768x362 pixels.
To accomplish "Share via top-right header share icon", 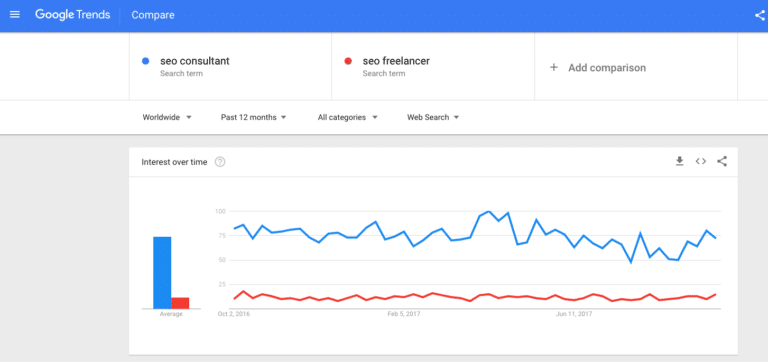I will tap(760, 15).
